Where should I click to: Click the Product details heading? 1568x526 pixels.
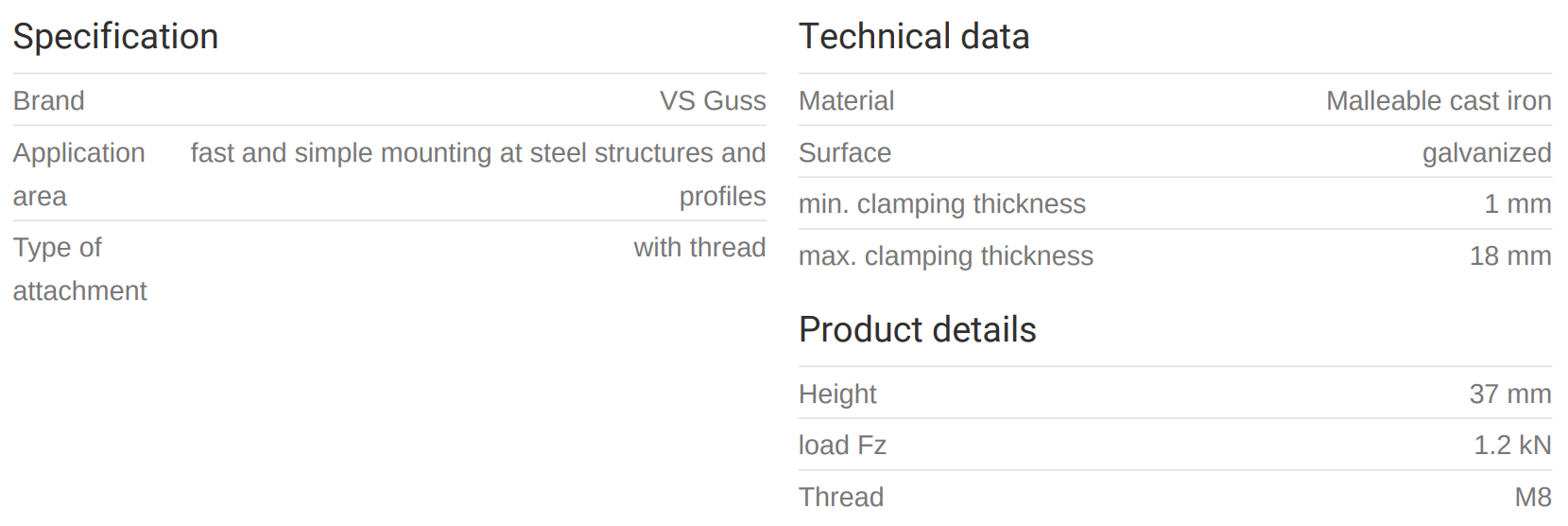click(917, 330)
